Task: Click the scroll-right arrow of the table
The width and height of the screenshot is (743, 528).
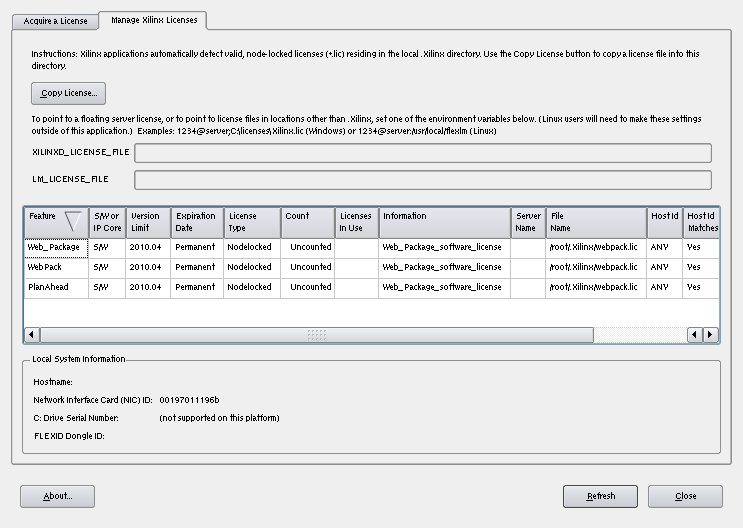Action: pos(711,335)
